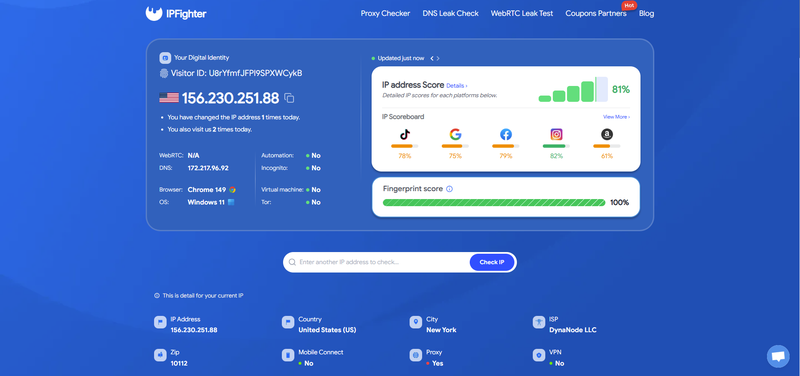The height and width of the screenshot is (376, 800).
Task: Click the Your Digital Identity badge icon
Action: [165, 58]
